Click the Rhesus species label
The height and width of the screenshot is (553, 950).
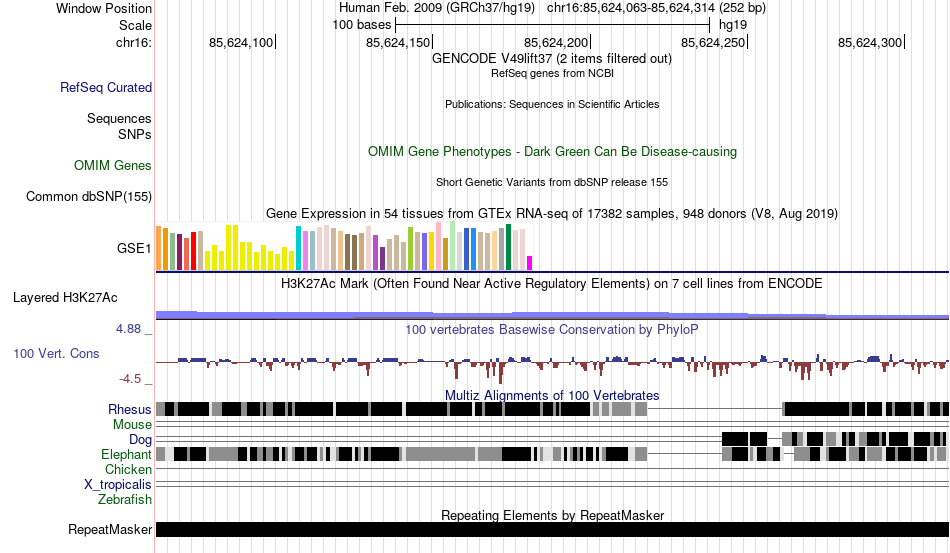click(130, 409)
